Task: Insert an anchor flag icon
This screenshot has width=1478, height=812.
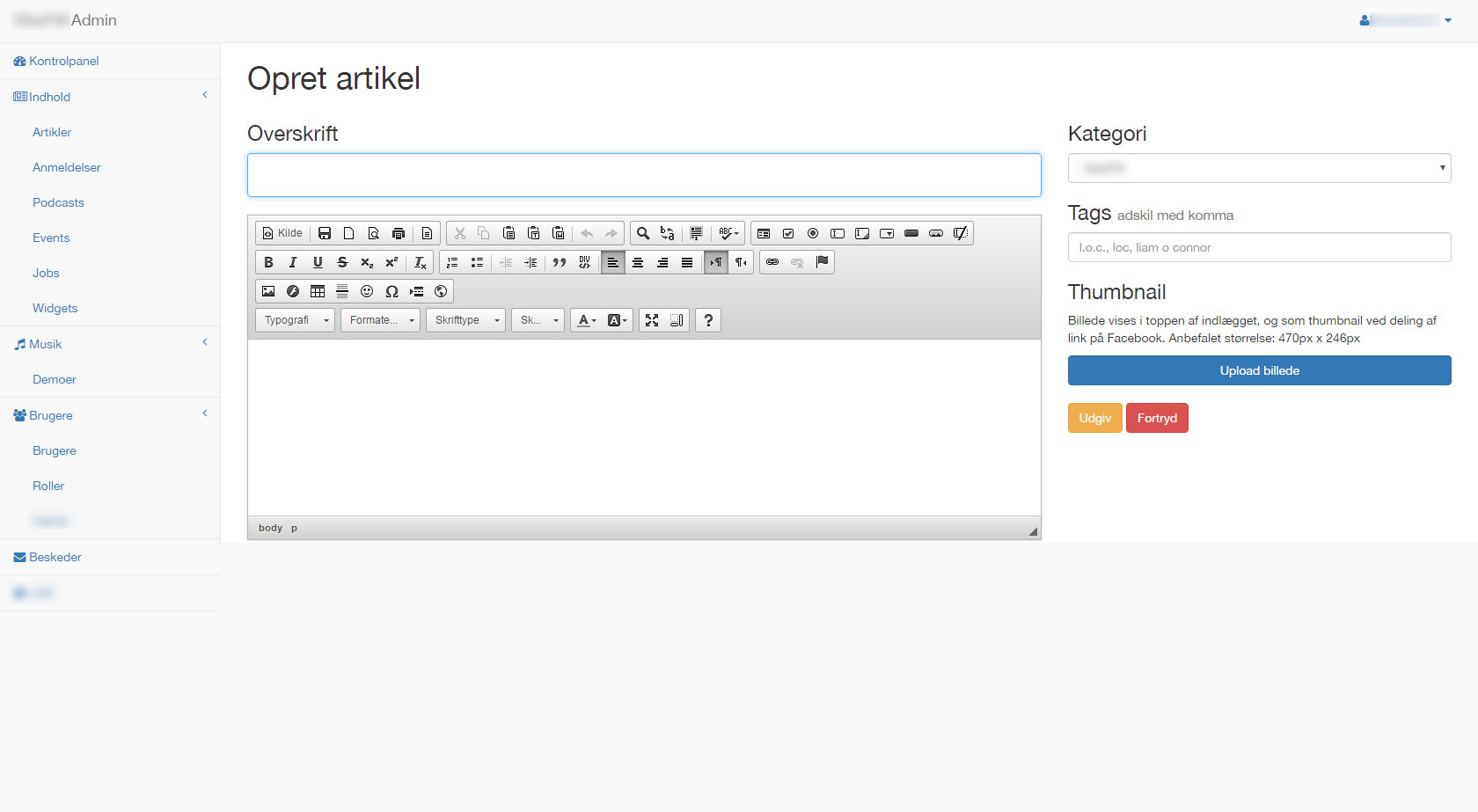Action: pyautogui.click(x=822, y=262)
